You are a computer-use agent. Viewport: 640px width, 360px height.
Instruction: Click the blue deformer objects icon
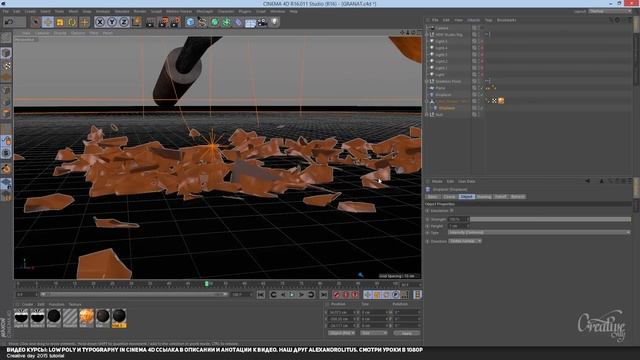click(238, 22)
